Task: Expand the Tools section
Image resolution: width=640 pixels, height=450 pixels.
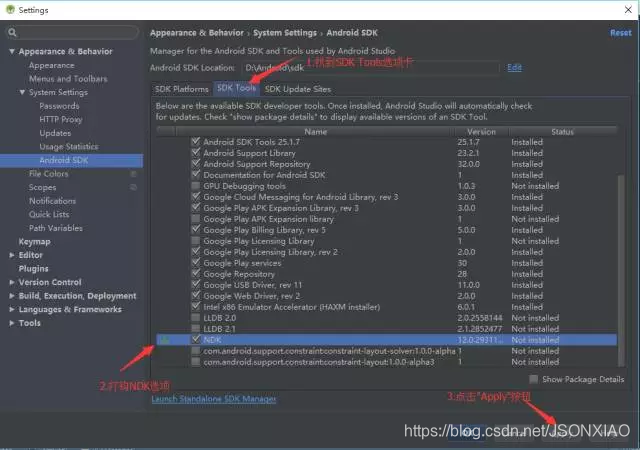Action: (x=12, y=323)
